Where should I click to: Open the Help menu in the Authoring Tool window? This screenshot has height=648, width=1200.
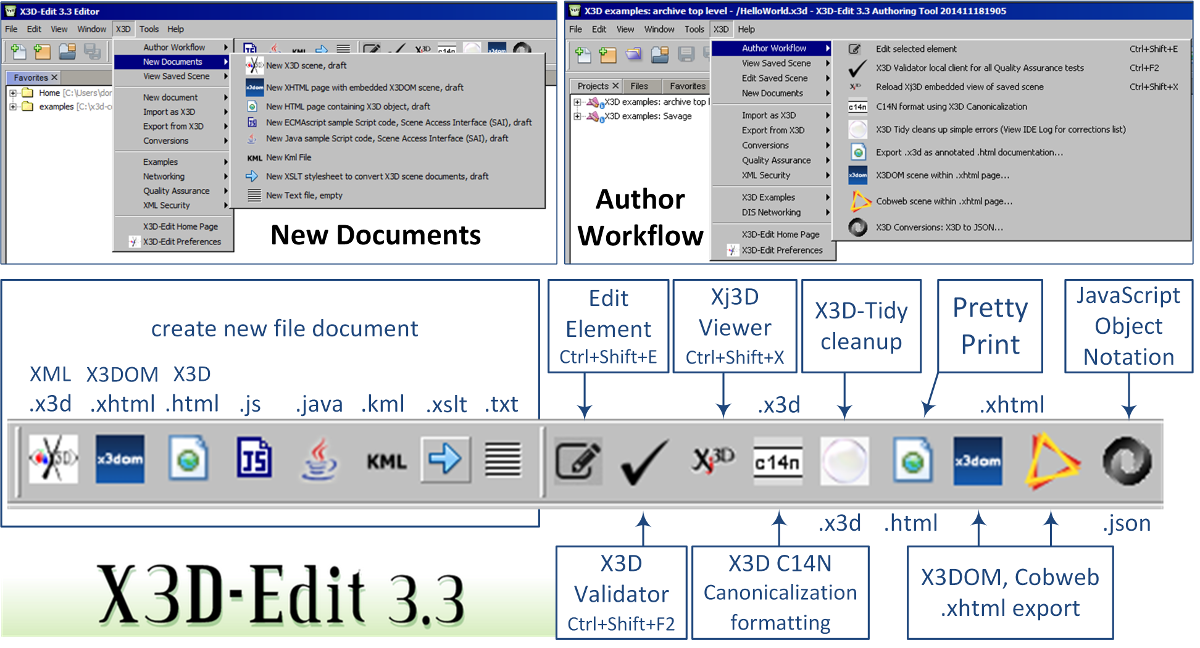pyautogui.click(x=746, y=29)
